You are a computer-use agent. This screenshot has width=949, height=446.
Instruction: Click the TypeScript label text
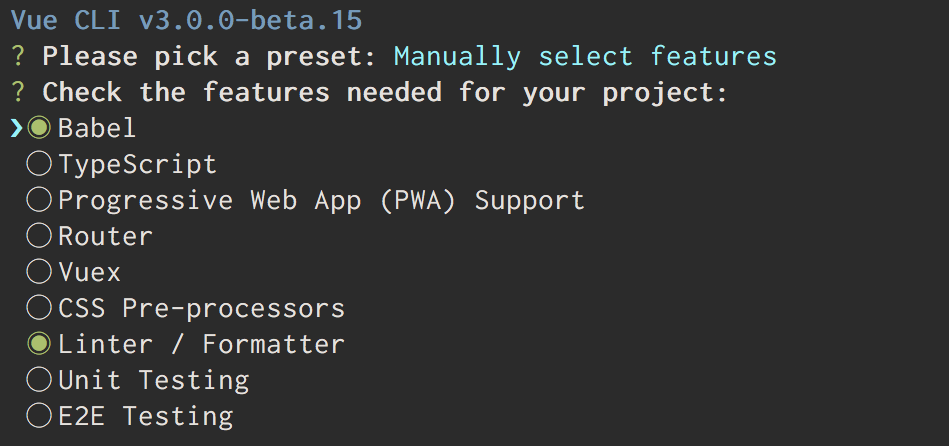coord(137,165)
